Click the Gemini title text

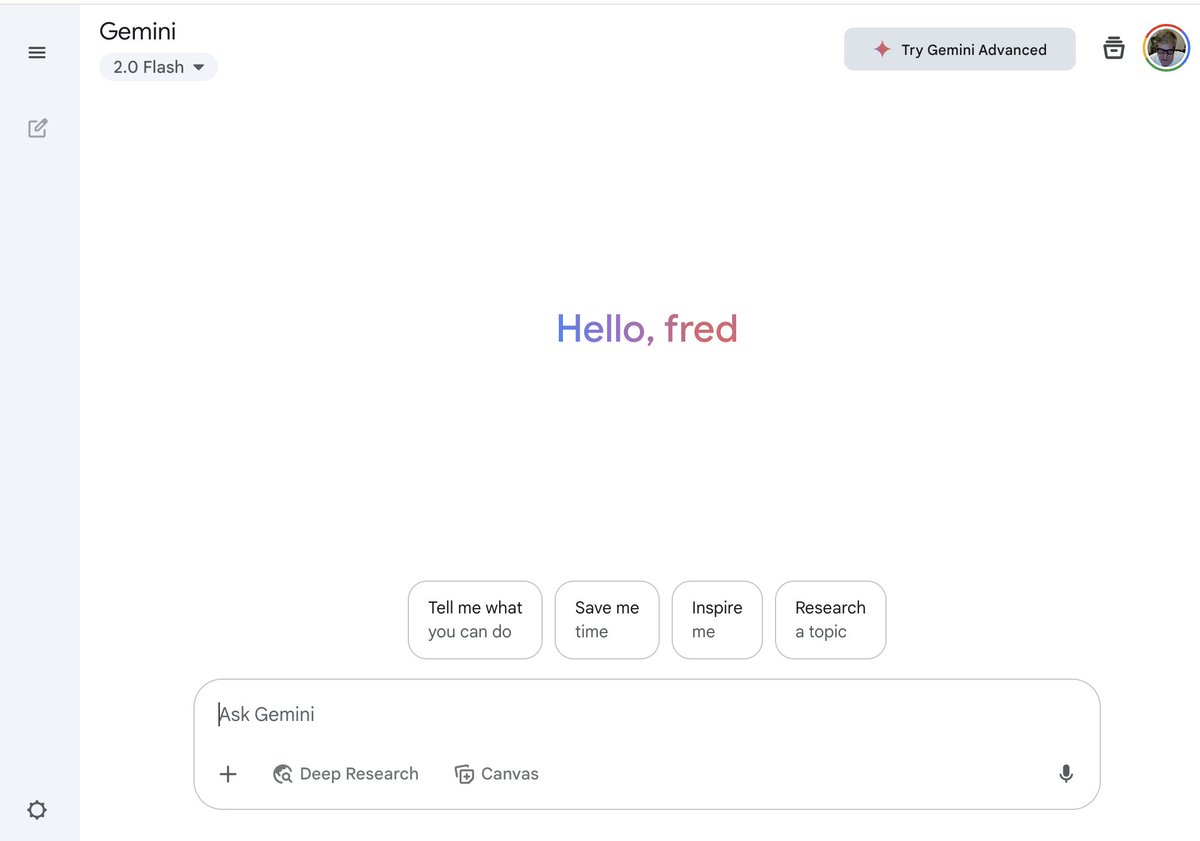138,31
